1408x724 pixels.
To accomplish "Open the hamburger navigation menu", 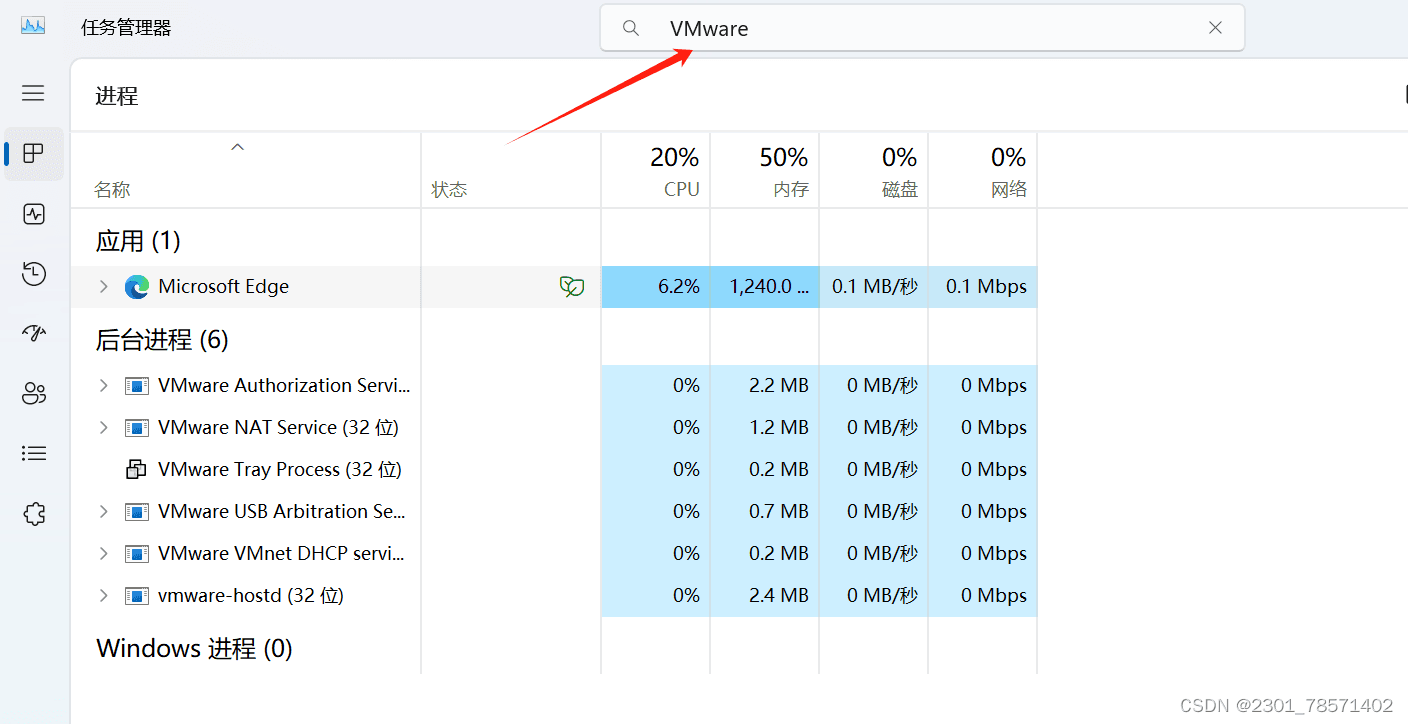I will (x=33, y=93).
